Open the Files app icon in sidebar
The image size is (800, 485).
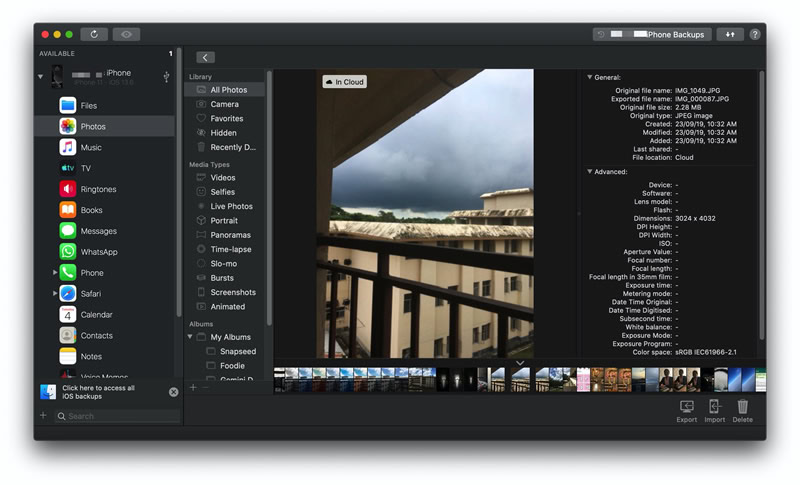67,106
